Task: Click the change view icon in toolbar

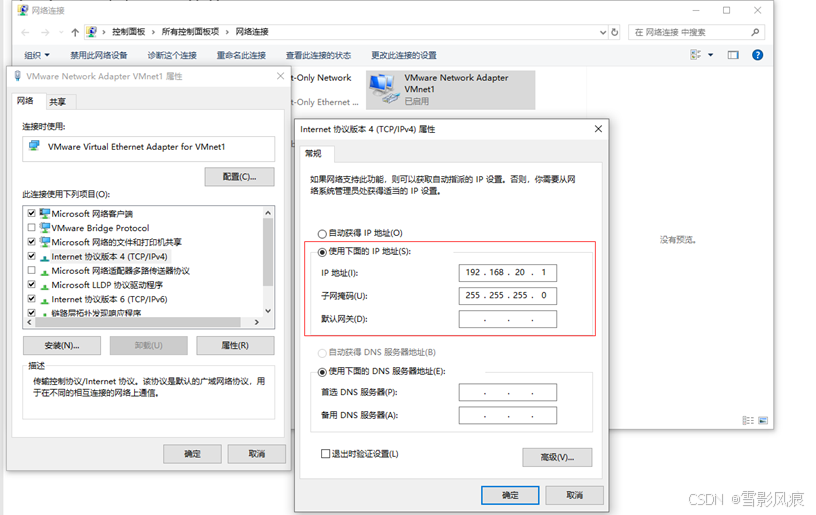Action: [695, 55]
